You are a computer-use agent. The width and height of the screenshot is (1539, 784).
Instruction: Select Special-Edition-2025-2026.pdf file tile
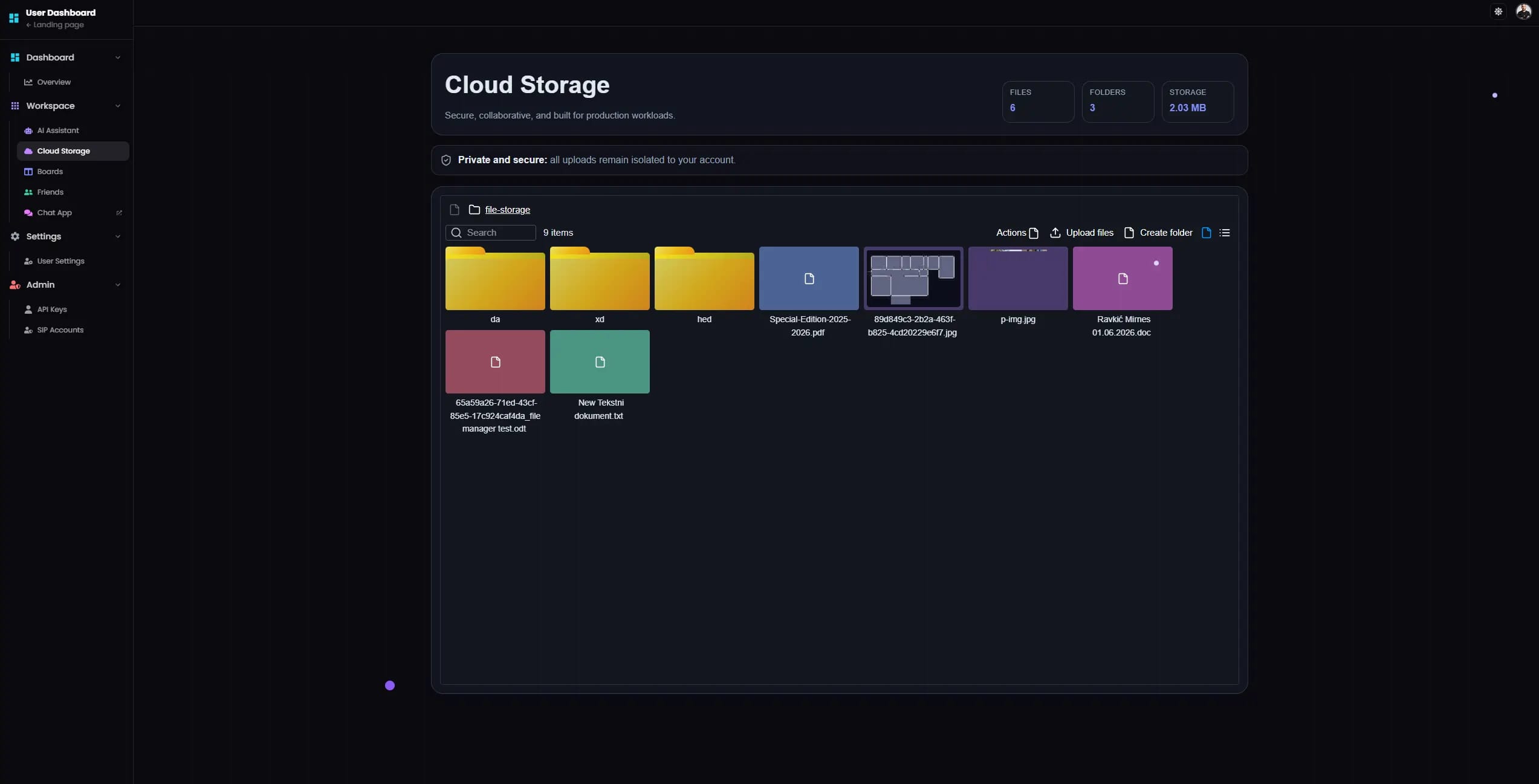tap(809, 279)
